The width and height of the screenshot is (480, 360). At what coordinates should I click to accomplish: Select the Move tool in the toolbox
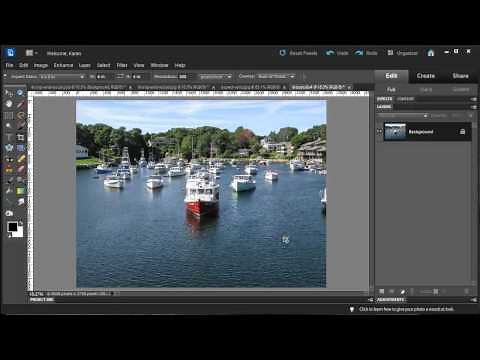[8, 93]
